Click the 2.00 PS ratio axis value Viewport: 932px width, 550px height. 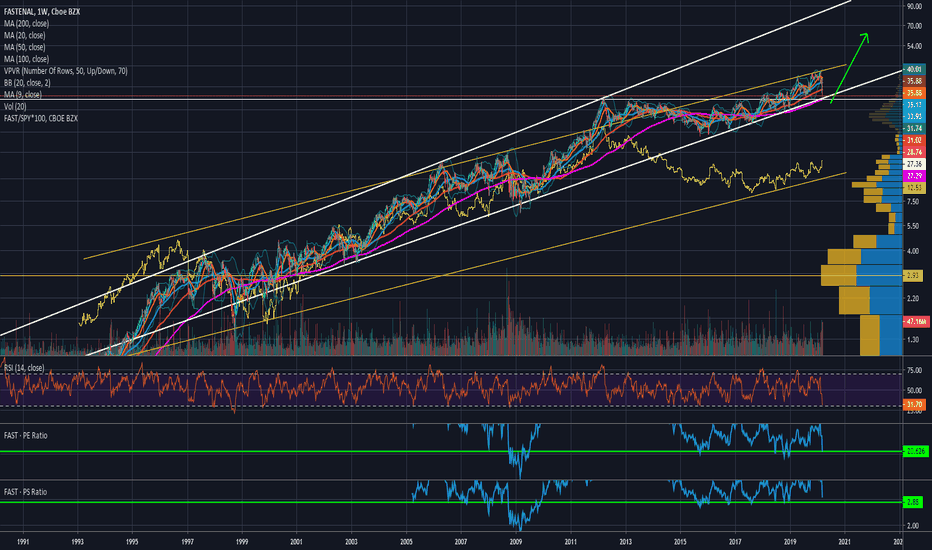tap(913, 526)
